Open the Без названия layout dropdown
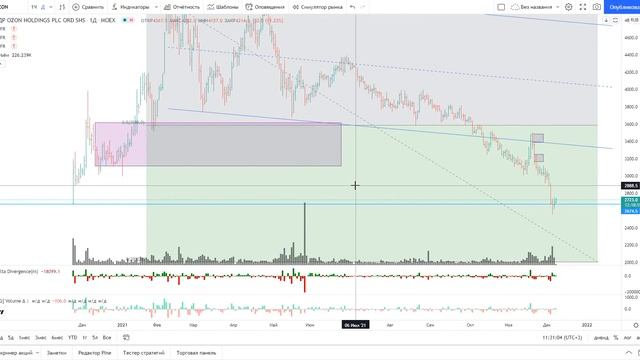Image resolution: width=640 pixels, height=360 pixels. pos(535,7)
